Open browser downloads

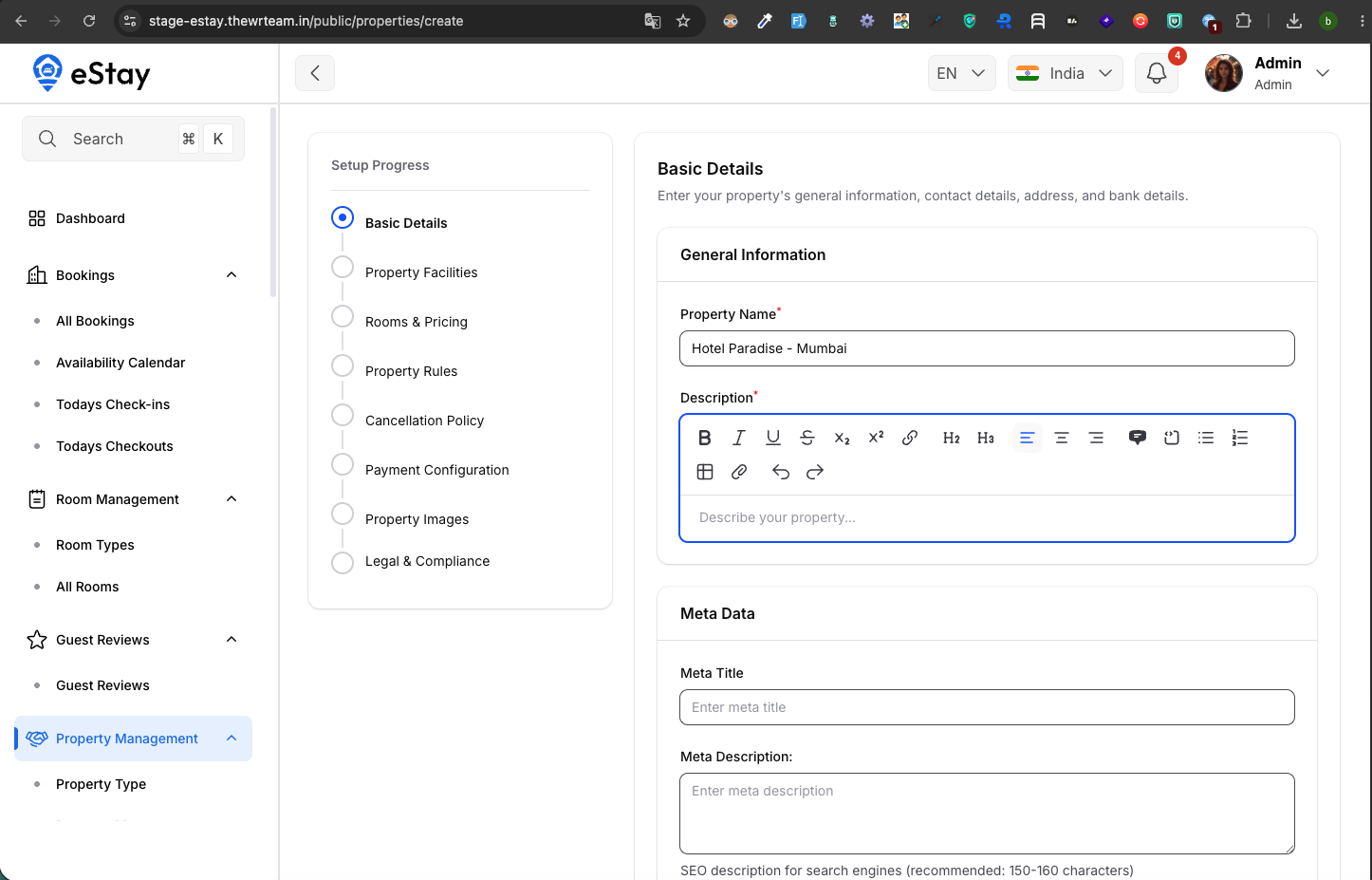[x=1294, y=21]
